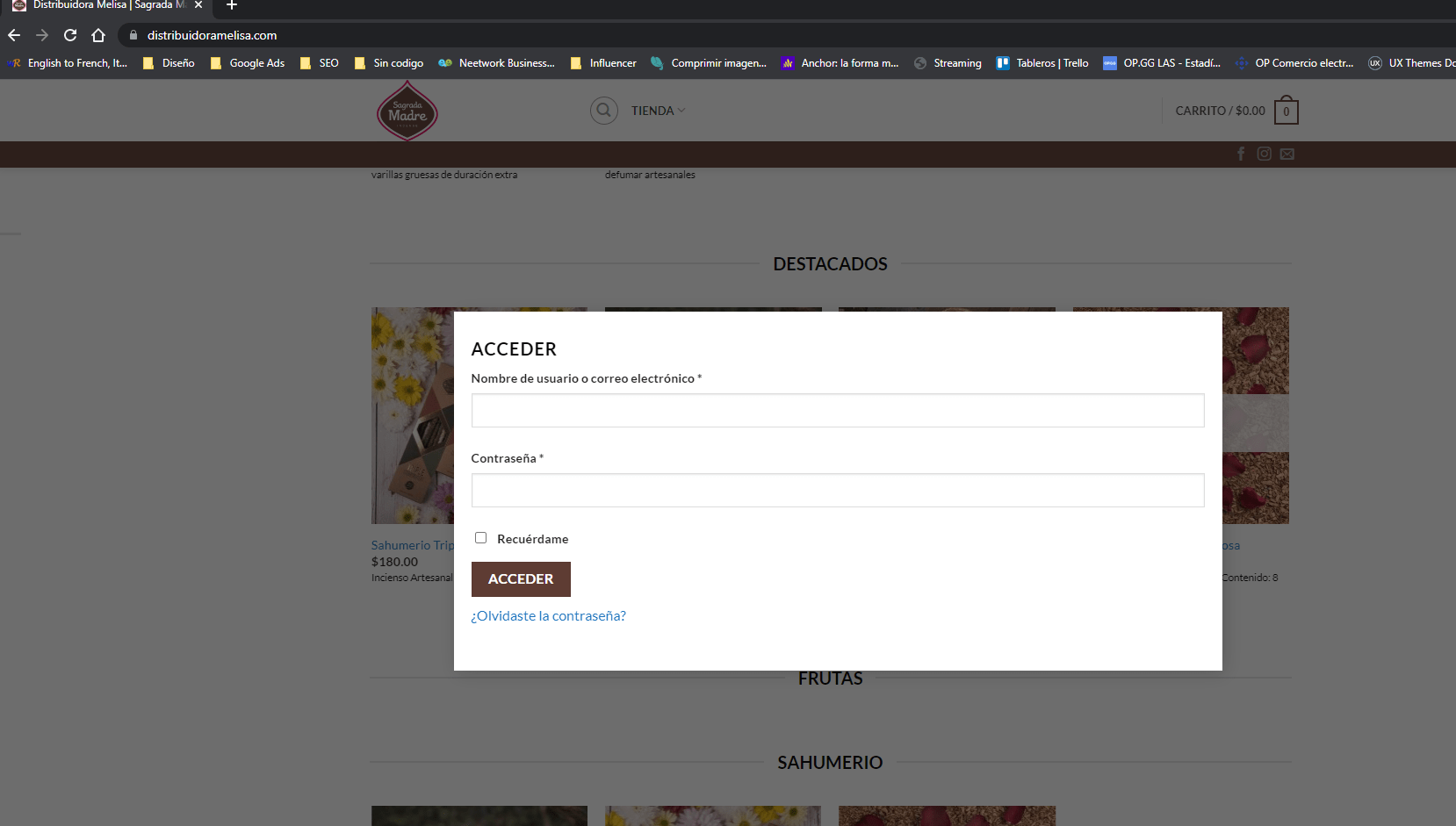1456x826 pixels.
Task: Toggle the Recuérdame checkbox
Action: pyautogui.click(x=480, y=538)
